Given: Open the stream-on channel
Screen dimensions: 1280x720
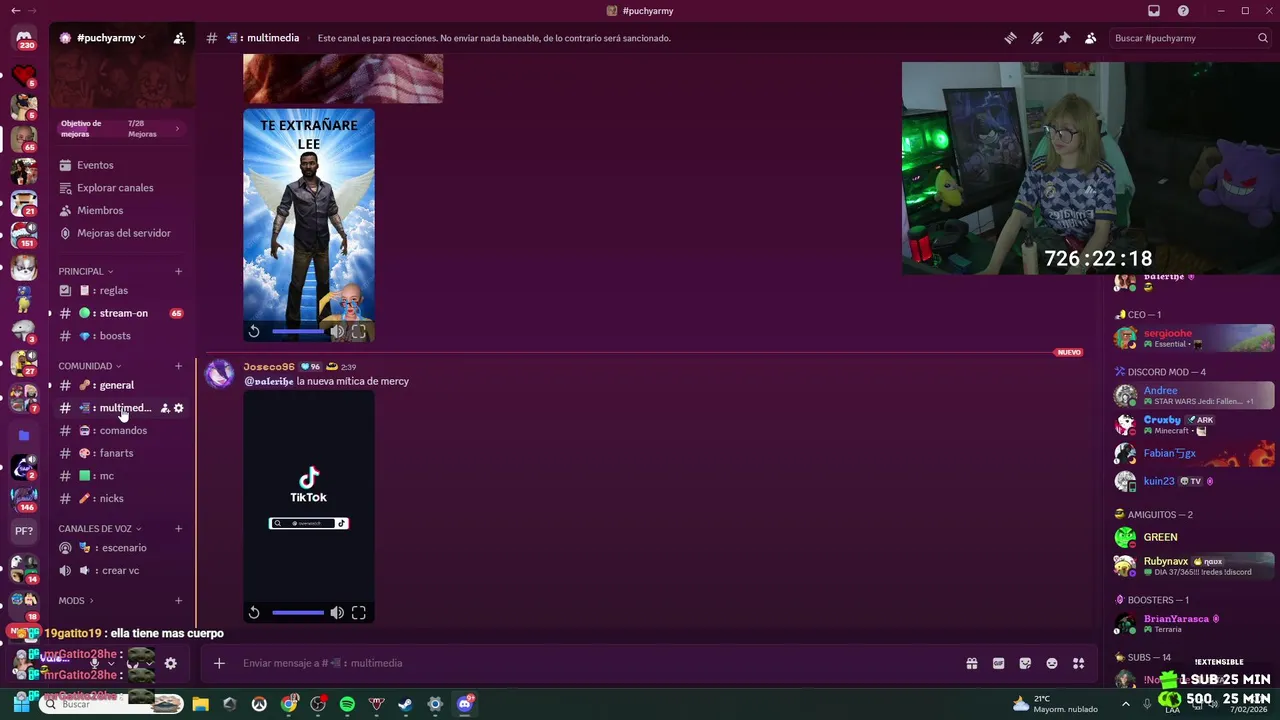Looking at the screenshot, I should (x=122, y=313).
